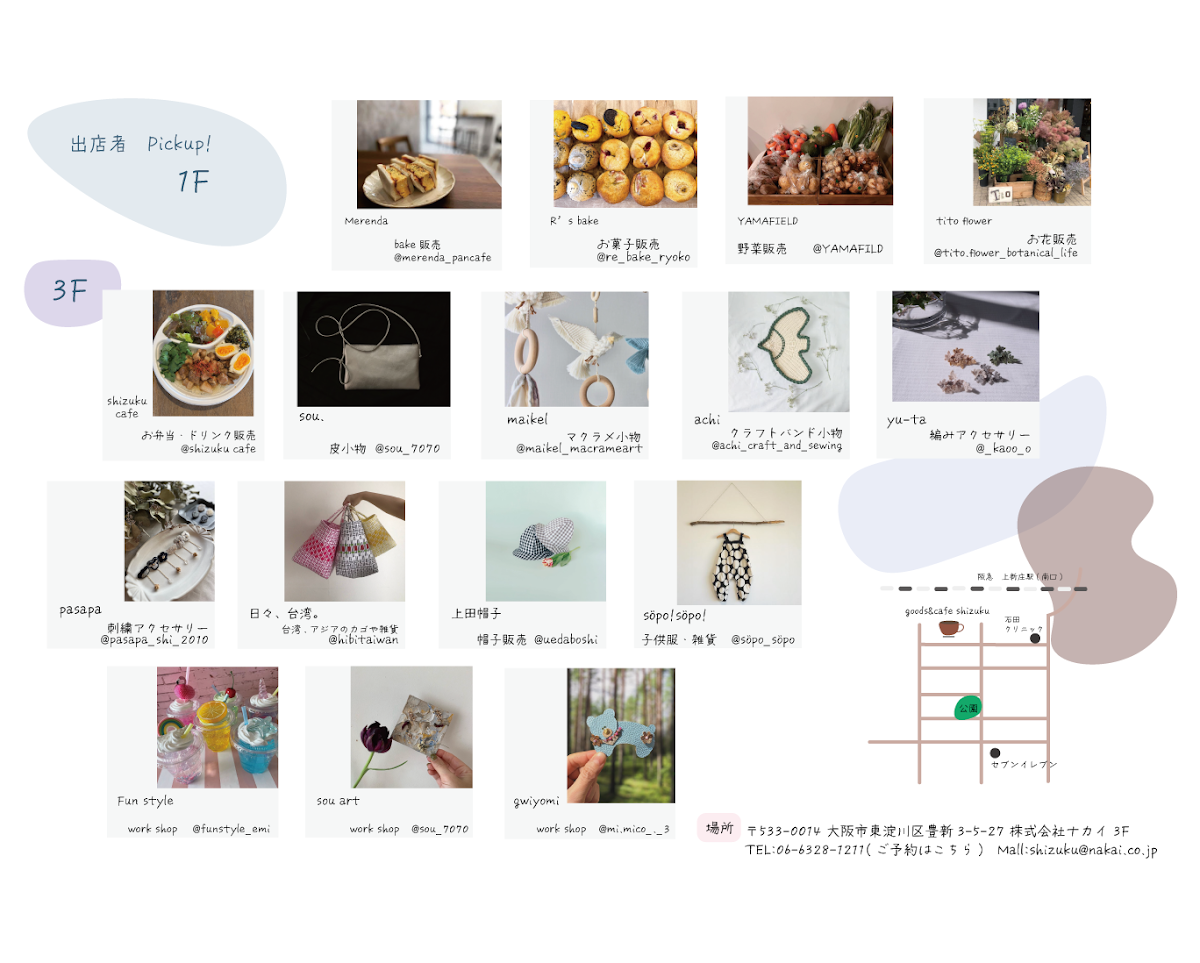1200x963 pixels.
Task: Select the söpo!söpo! romper photo
Action: (x=739, y=542)
